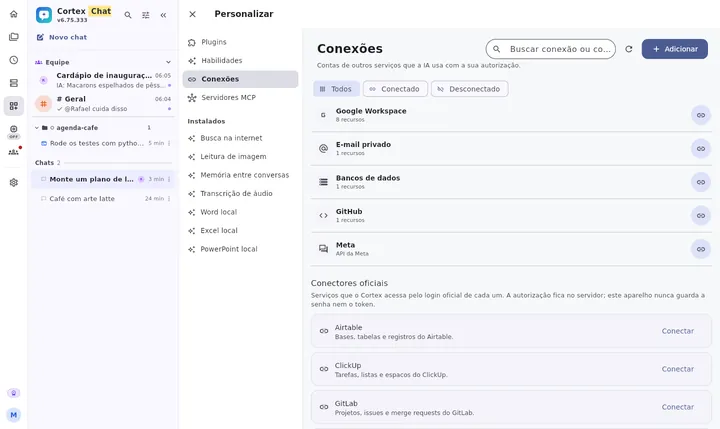Viewport: 720px width, 429px height.
Task: Click the link icon for Meta
Action: pos(701,249)
